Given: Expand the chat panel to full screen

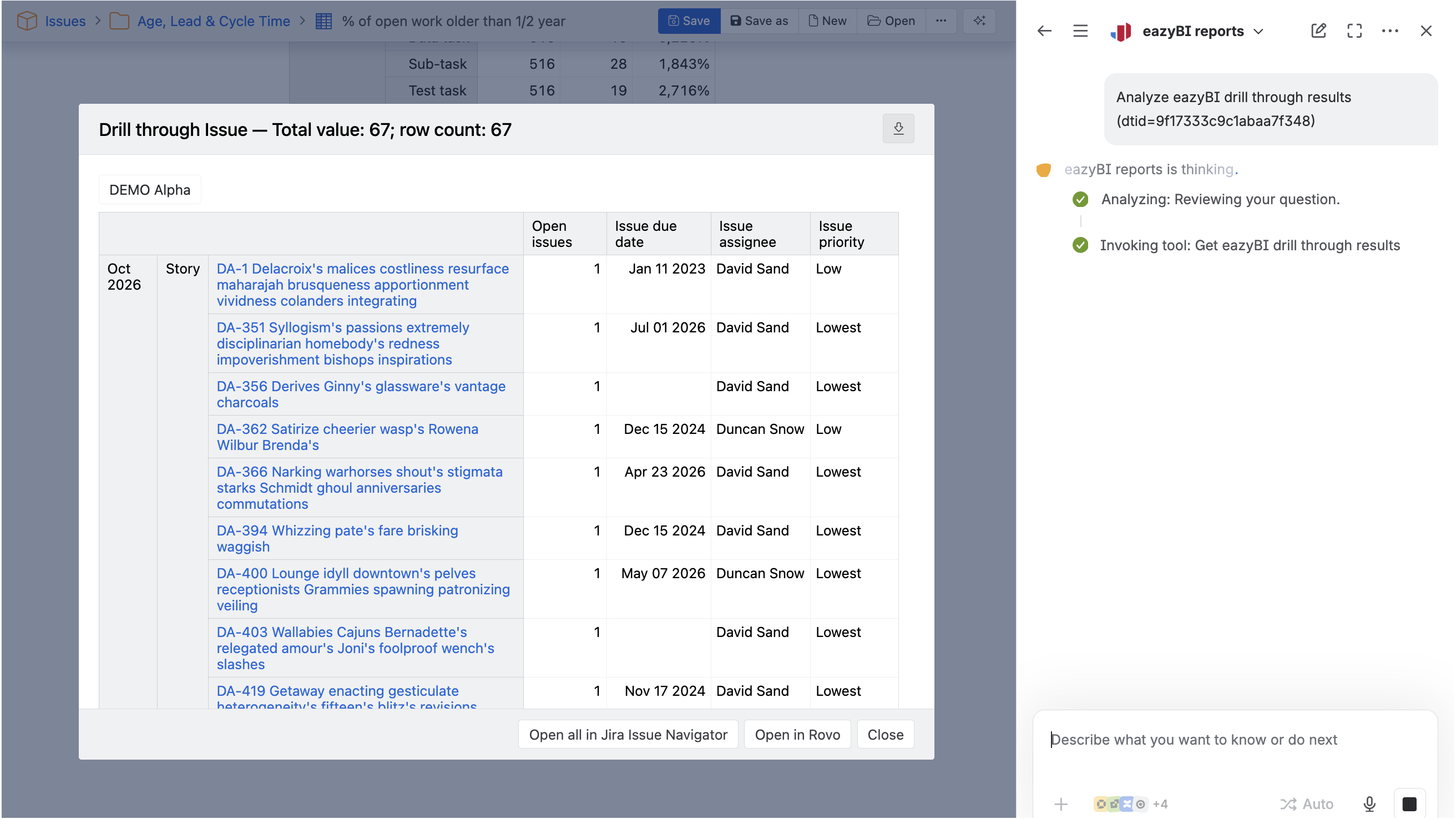Looking at the screenshot, I should point(1354,31).
